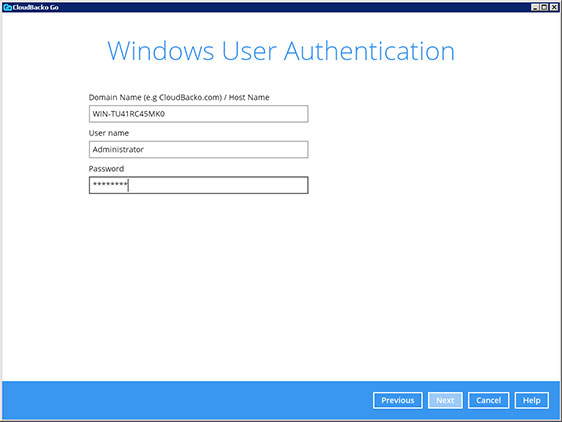Minimize the CloudBacko Go window
562x422 pixels.
535,7
